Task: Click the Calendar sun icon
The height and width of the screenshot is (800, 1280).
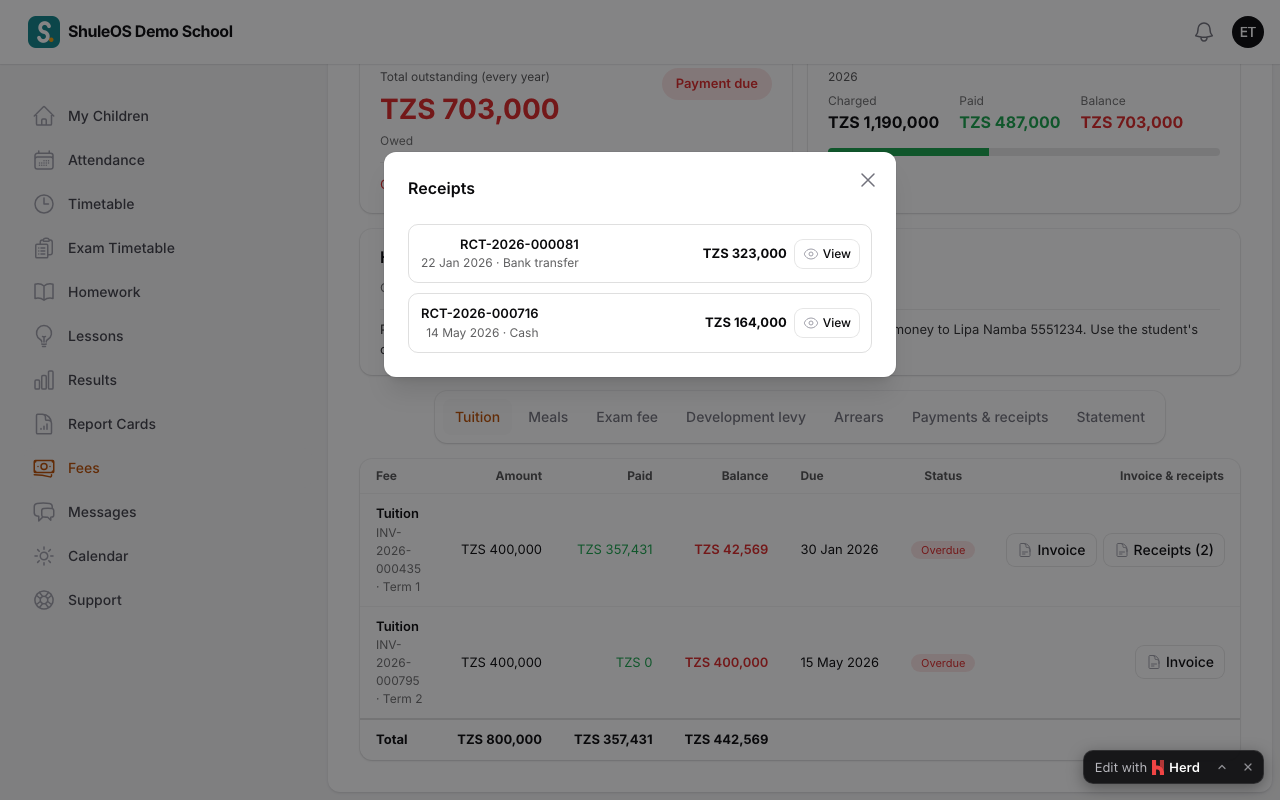Action: (x=44, y=556)
